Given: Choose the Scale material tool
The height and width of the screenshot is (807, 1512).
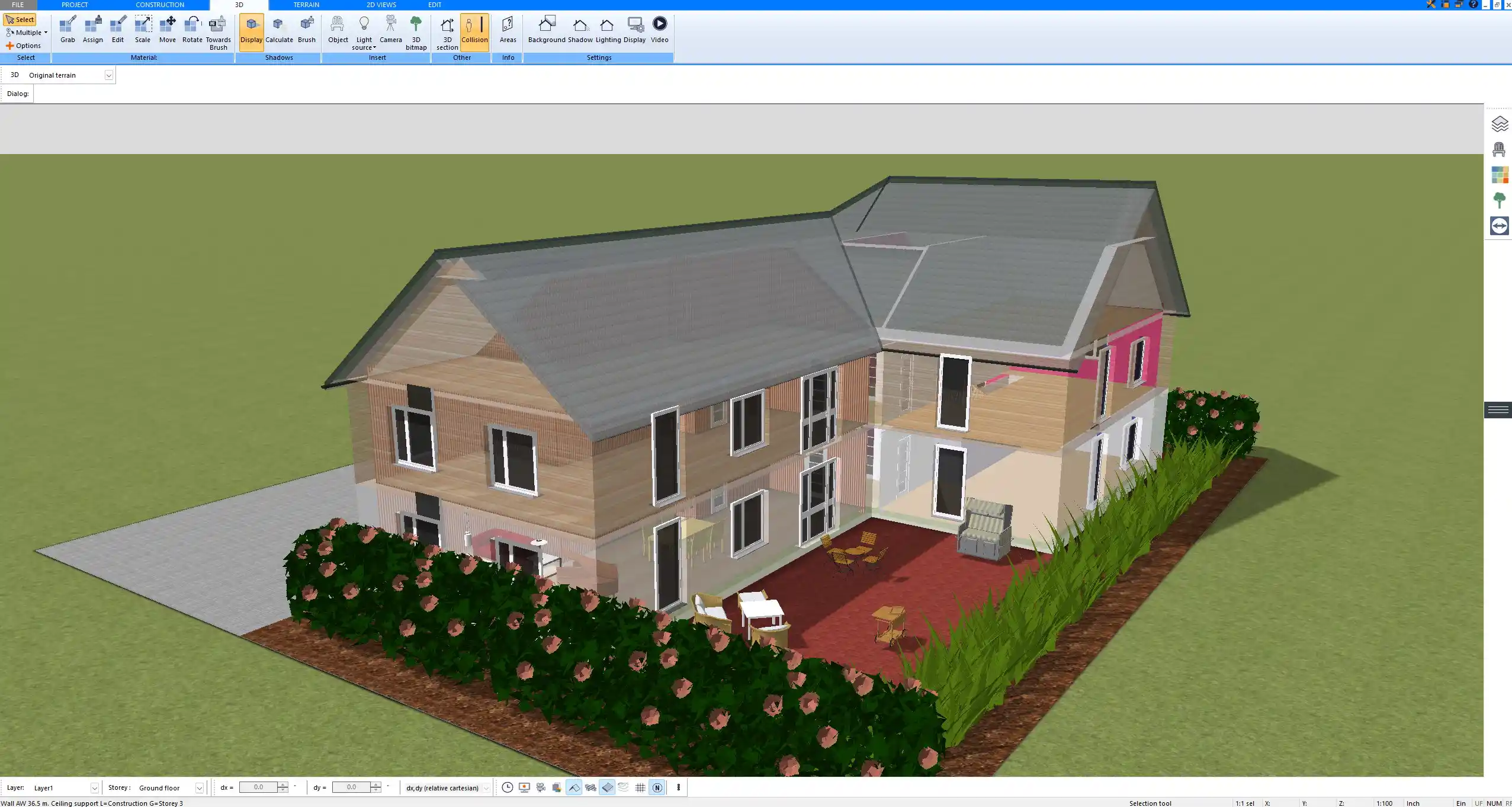Looking at the screenshot, I should (143, 30).
